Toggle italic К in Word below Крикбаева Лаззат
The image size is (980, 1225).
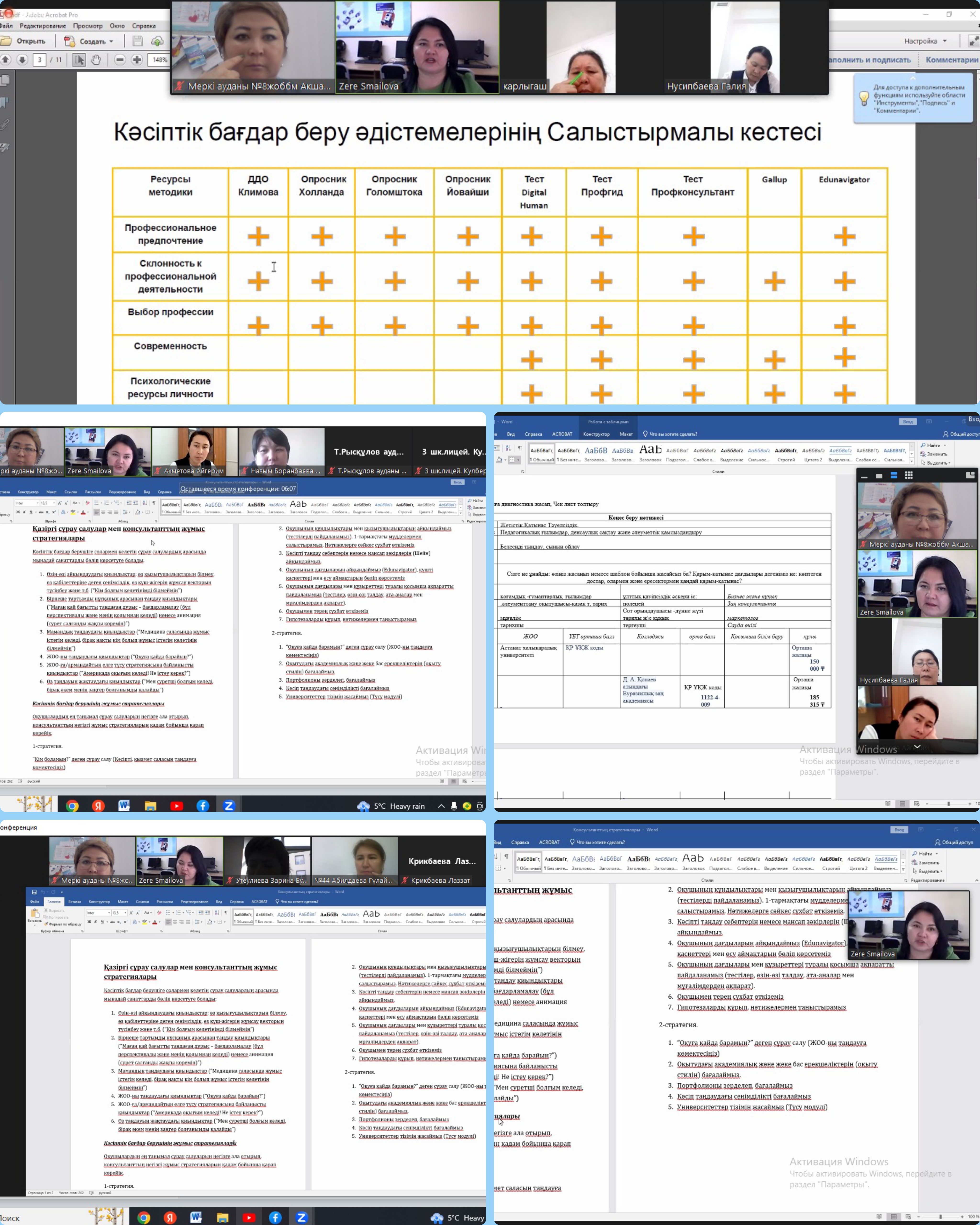click(95, 922)
